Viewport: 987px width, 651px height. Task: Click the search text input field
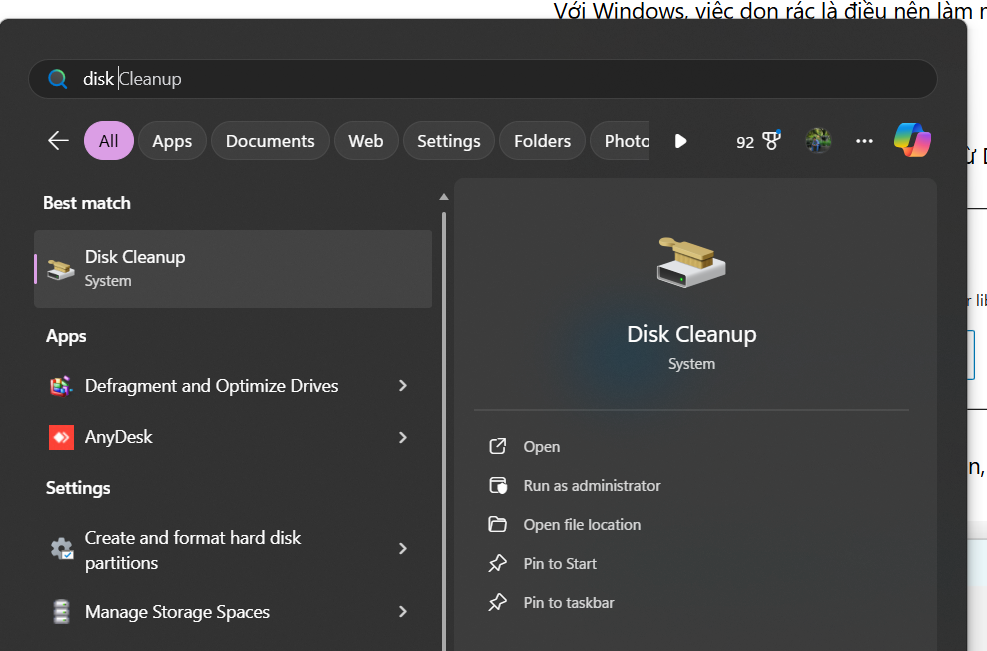pyautogui.click(x=500, y=79)
